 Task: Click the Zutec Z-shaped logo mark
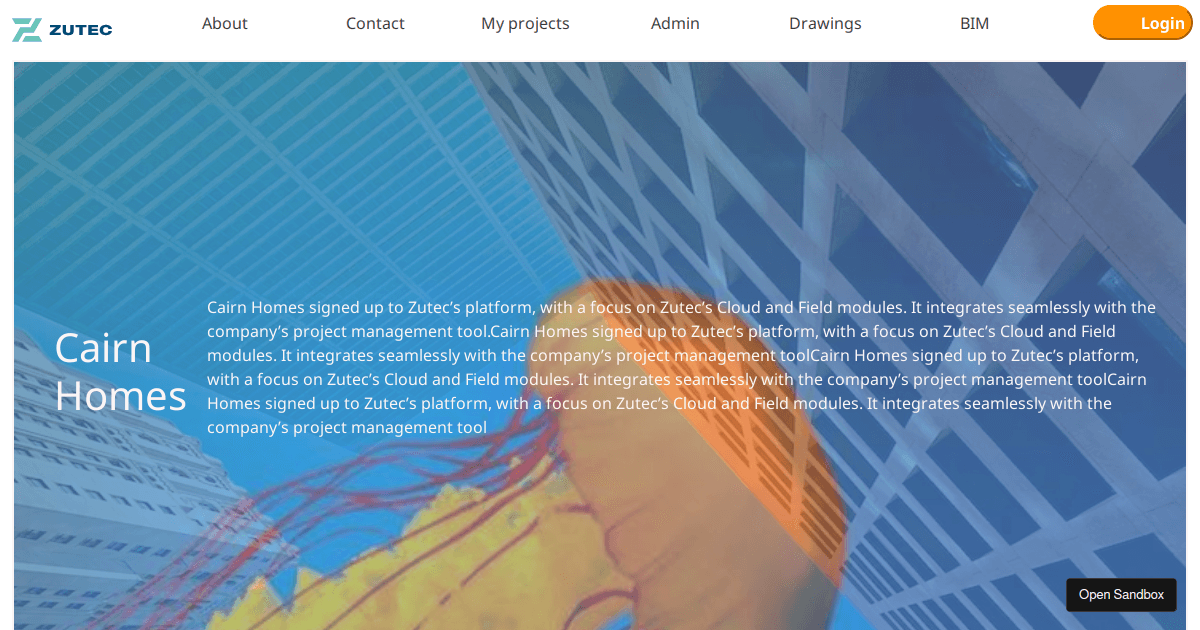tap(26, 29)
